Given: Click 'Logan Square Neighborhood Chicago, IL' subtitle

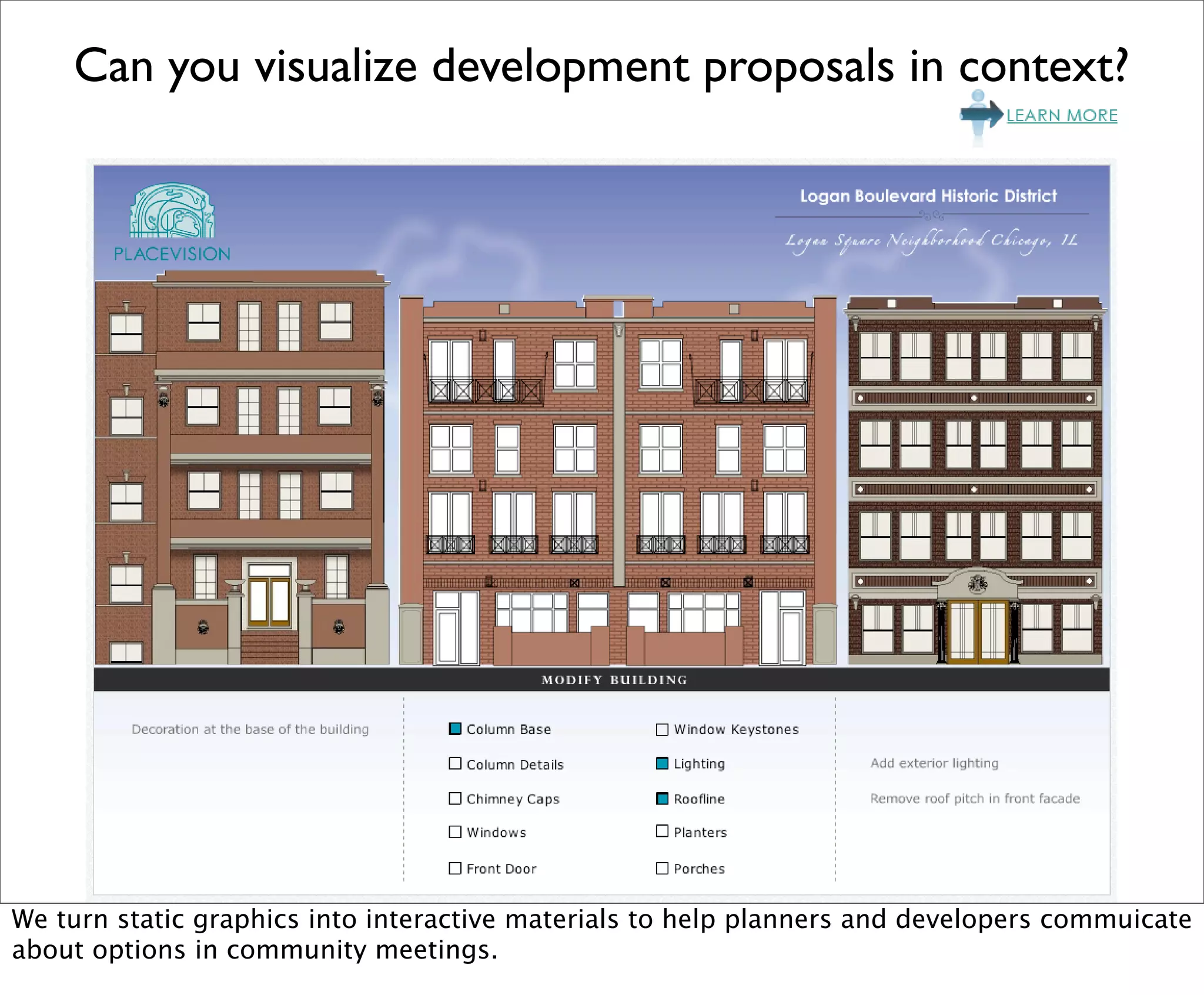Looking at the screenshot, I should (932, 241).
